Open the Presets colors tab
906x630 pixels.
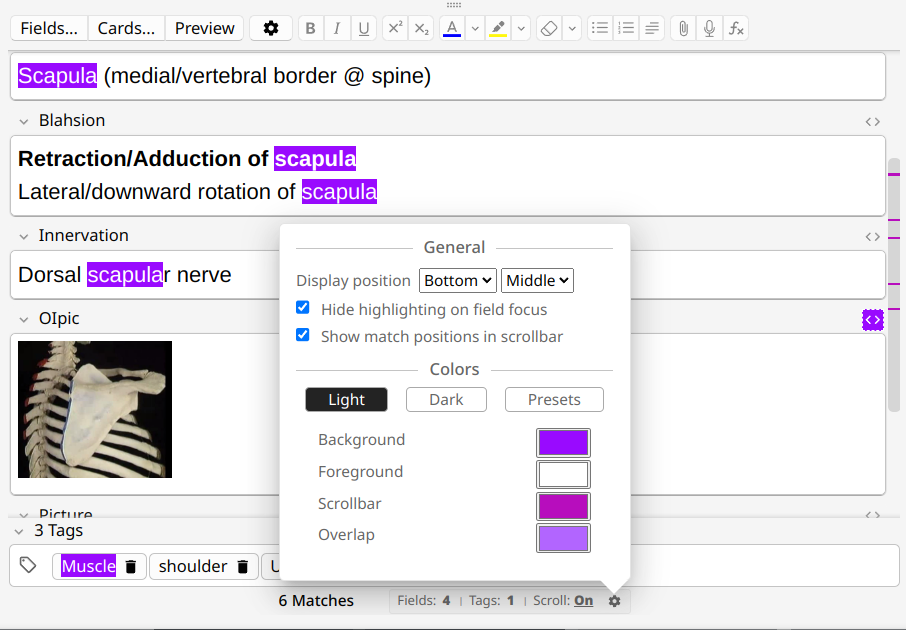coord(554,400)
